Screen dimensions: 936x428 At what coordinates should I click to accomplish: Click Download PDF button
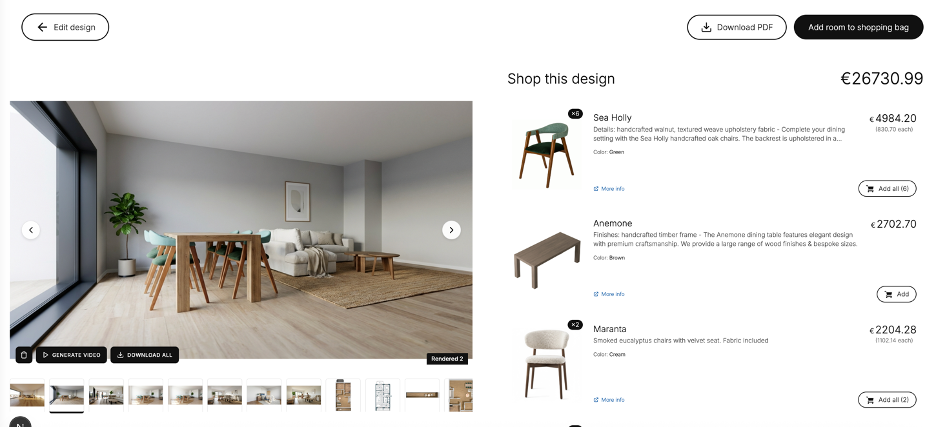click(x=737, y=27)
